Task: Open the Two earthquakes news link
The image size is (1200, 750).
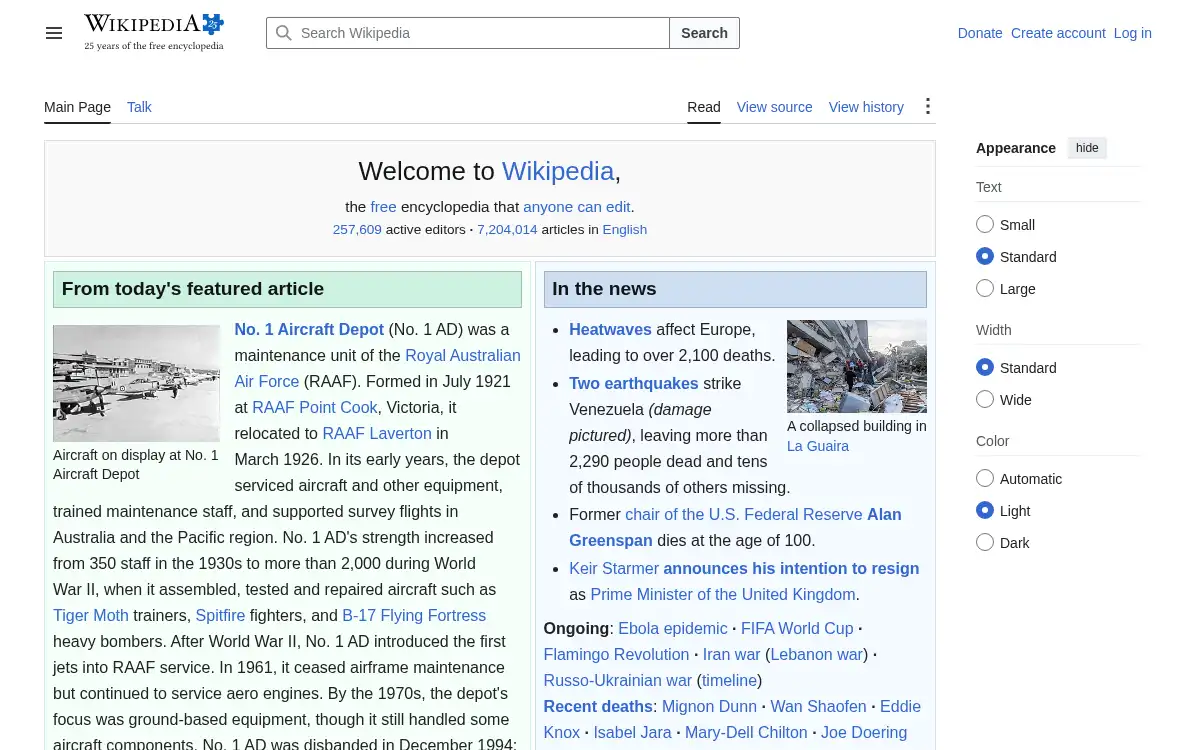Action: click(x=634, y=383)
